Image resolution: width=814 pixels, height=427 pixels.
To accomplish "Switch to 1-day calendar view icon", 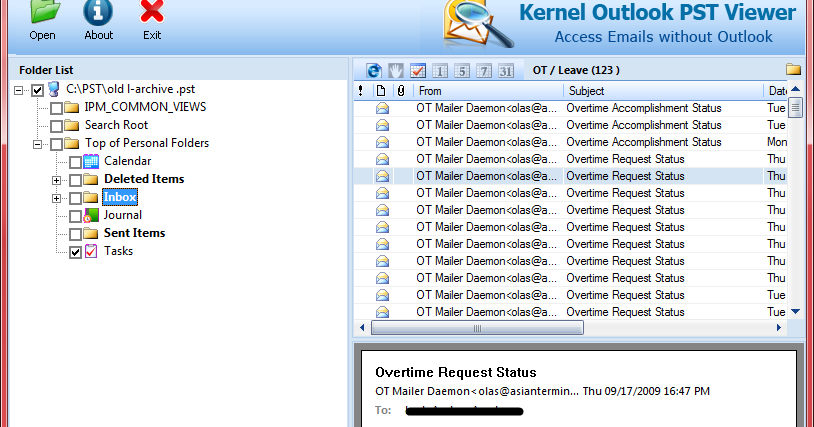I will coord(440,71).
